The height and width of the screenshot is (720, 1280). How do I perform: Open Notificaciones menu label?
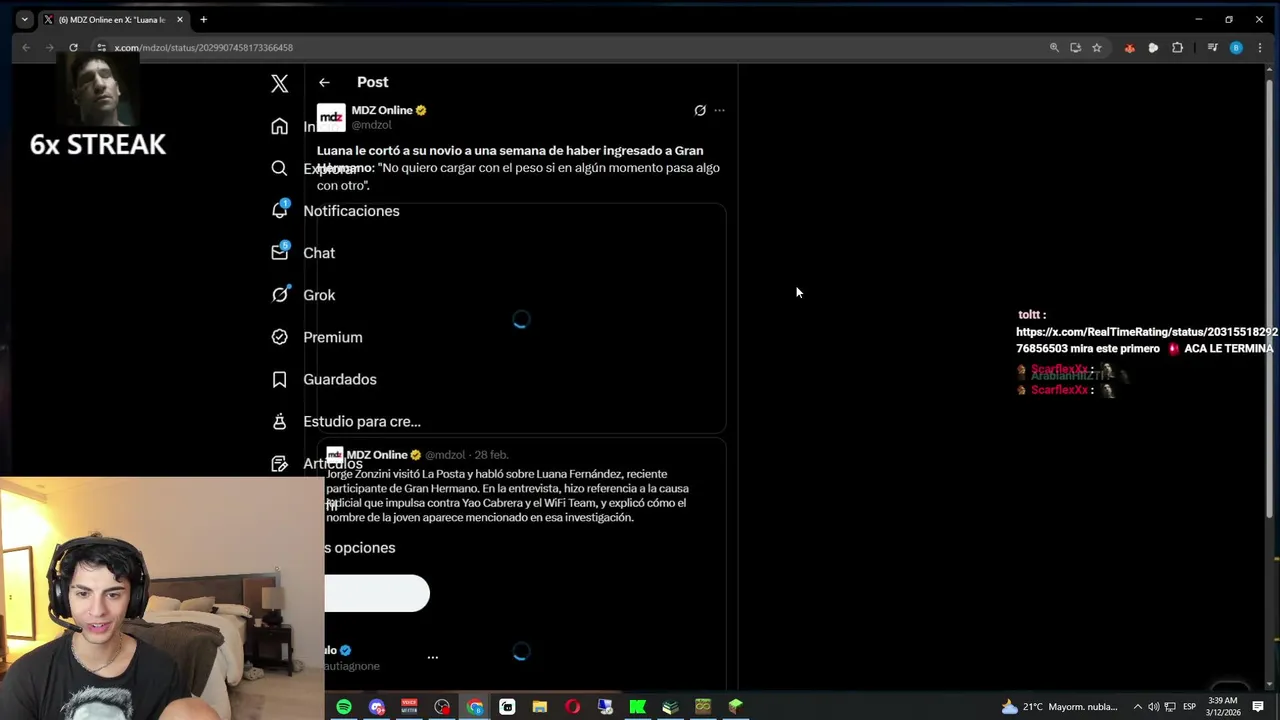(351, 211)
